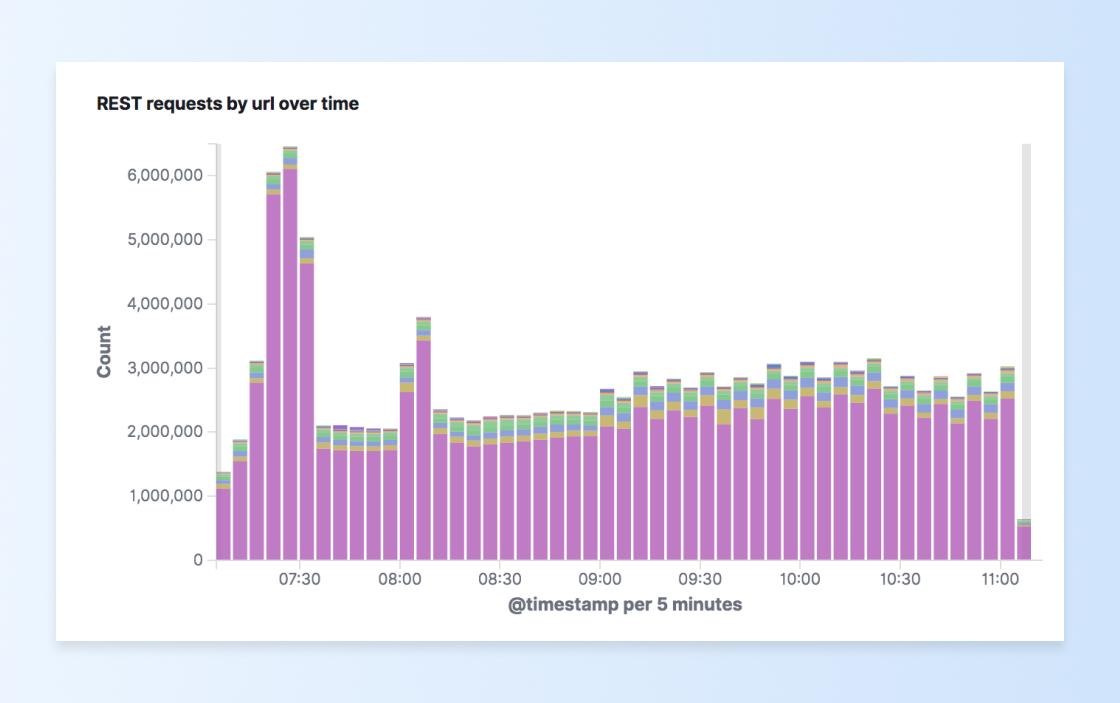
Task: Select the 09:00 time axis label
Action: click(599, 579)
